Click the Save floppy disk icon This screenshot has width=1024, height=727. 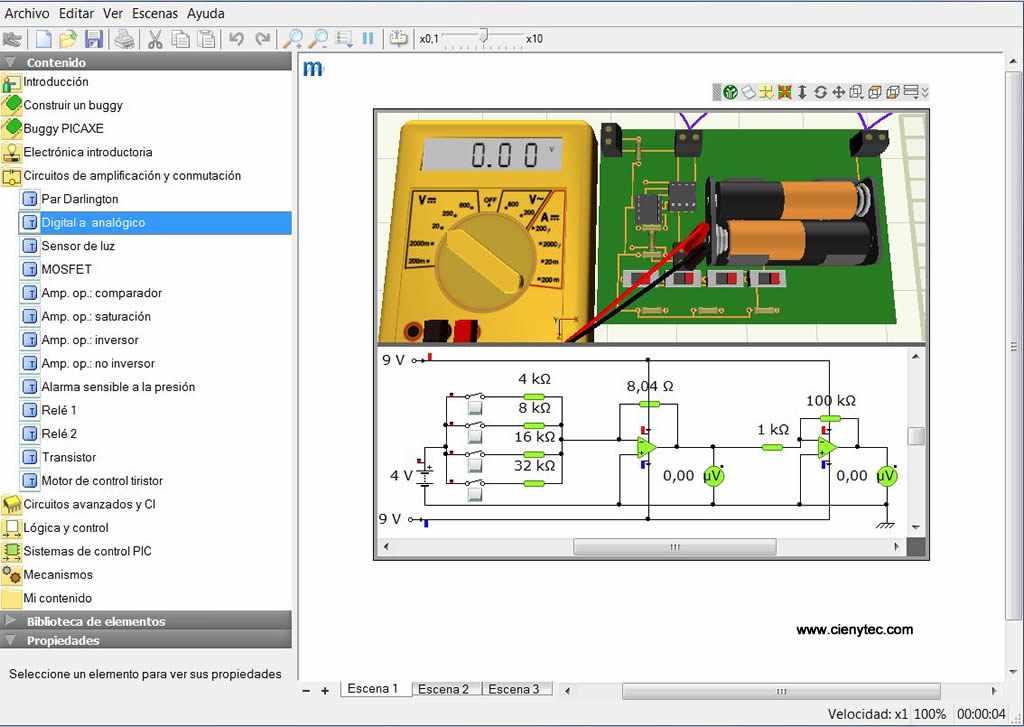click(94, 39)
